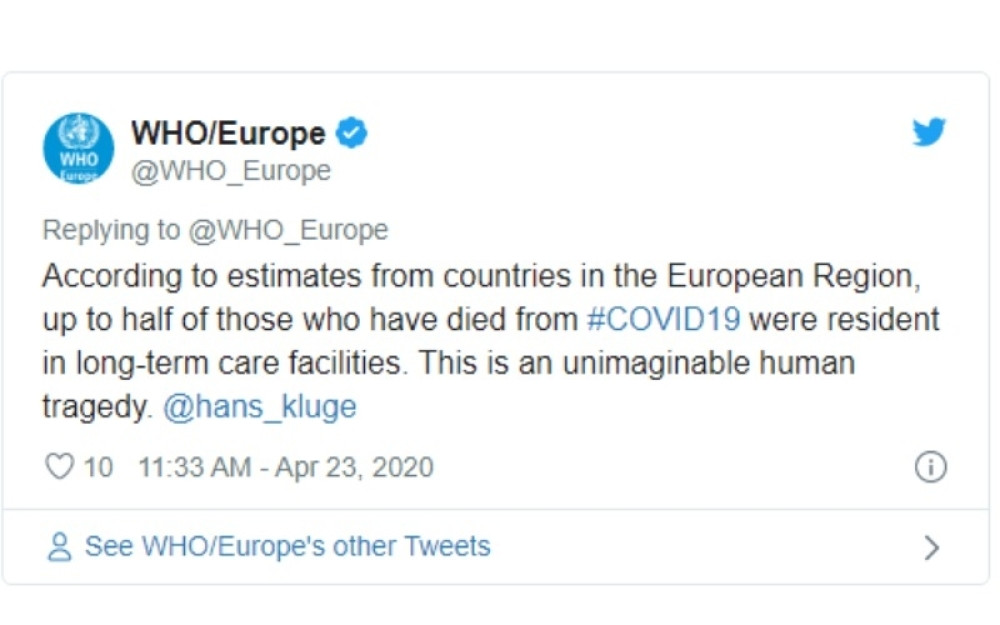Open the 11:33 AM time link

tap(194, 467)
